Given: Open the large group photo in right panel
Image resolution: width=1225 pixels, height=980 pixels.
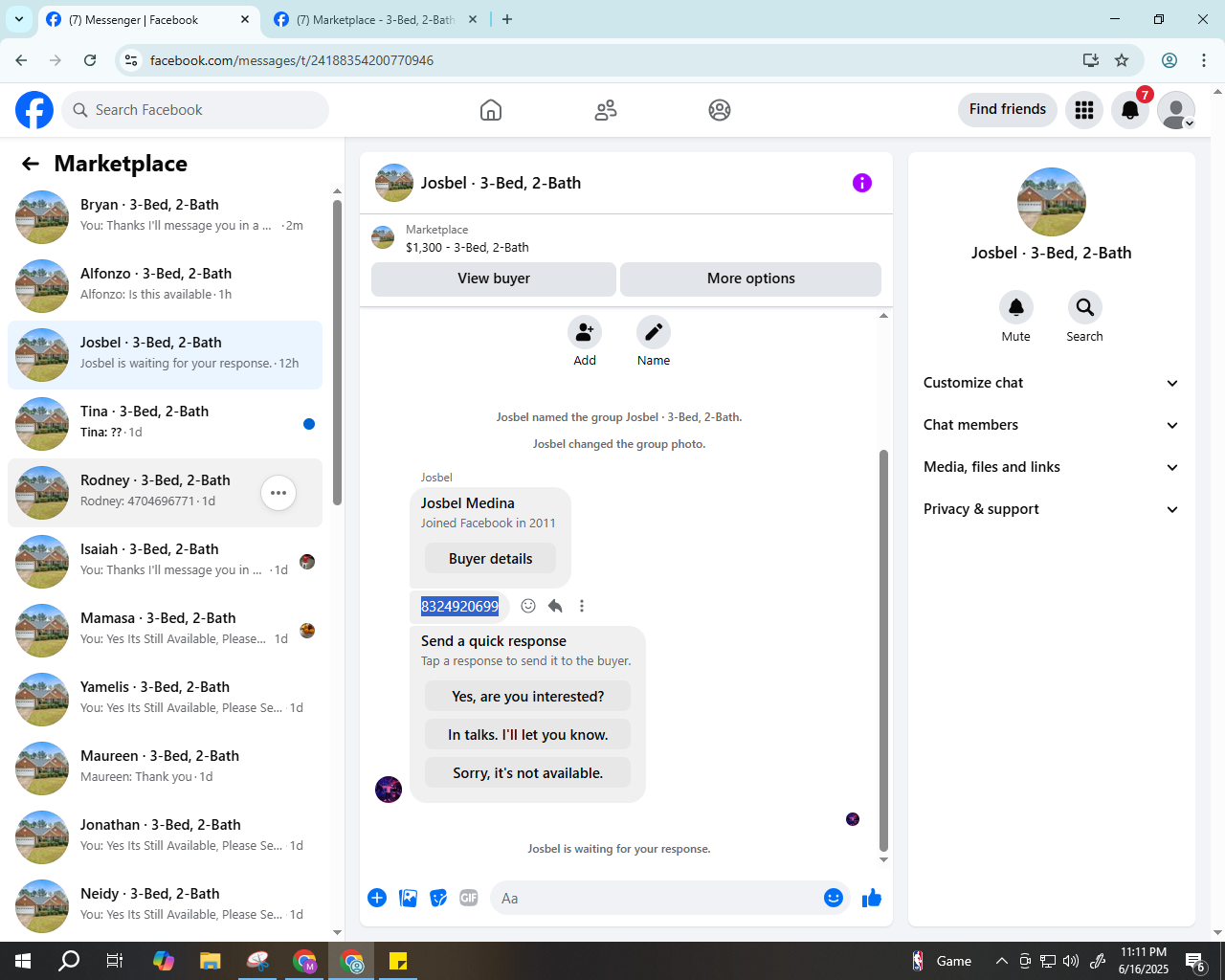Looking at the screenshot, I should coord(1052,202).
